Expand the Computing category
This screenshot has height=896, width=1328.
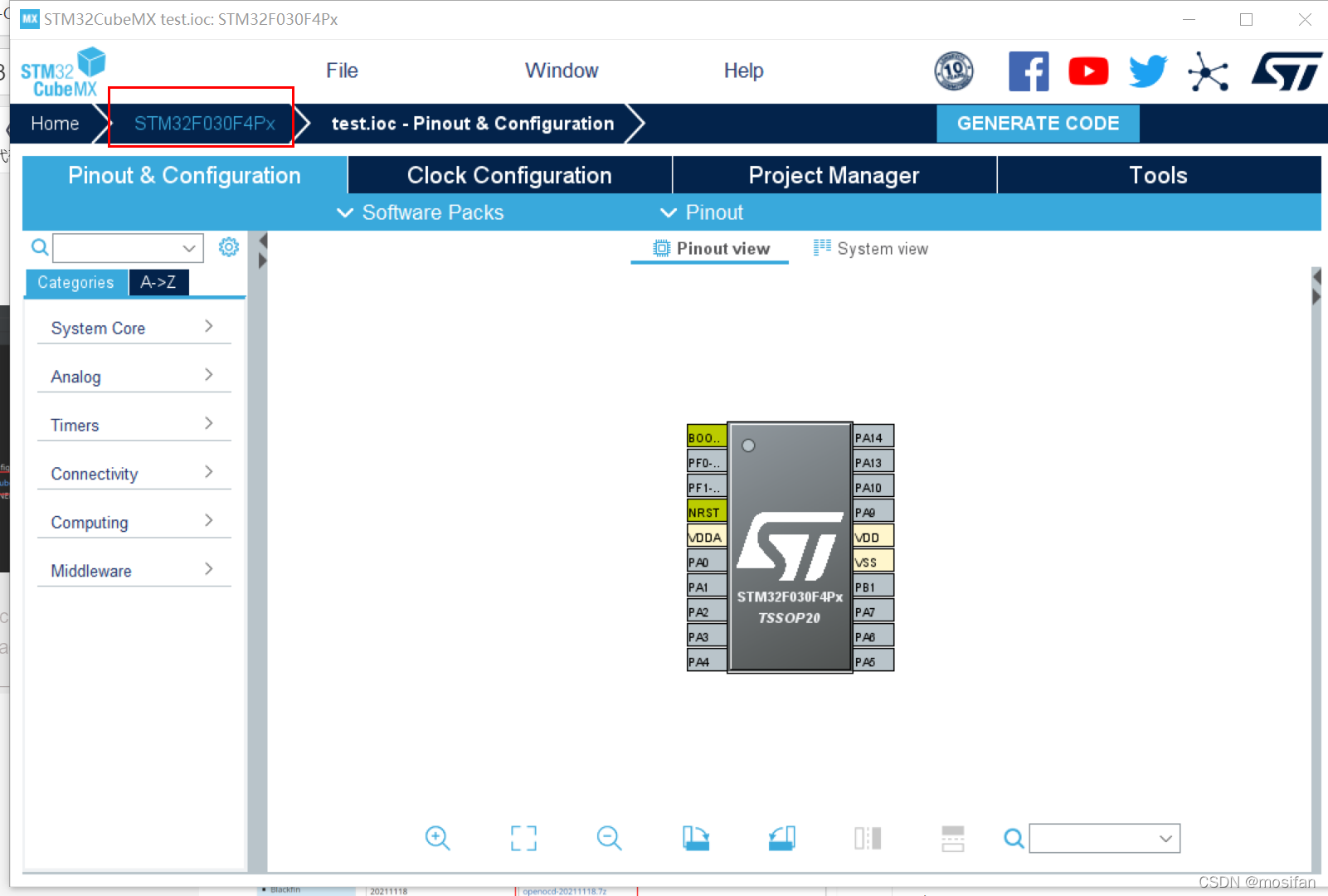click(134, 522)
